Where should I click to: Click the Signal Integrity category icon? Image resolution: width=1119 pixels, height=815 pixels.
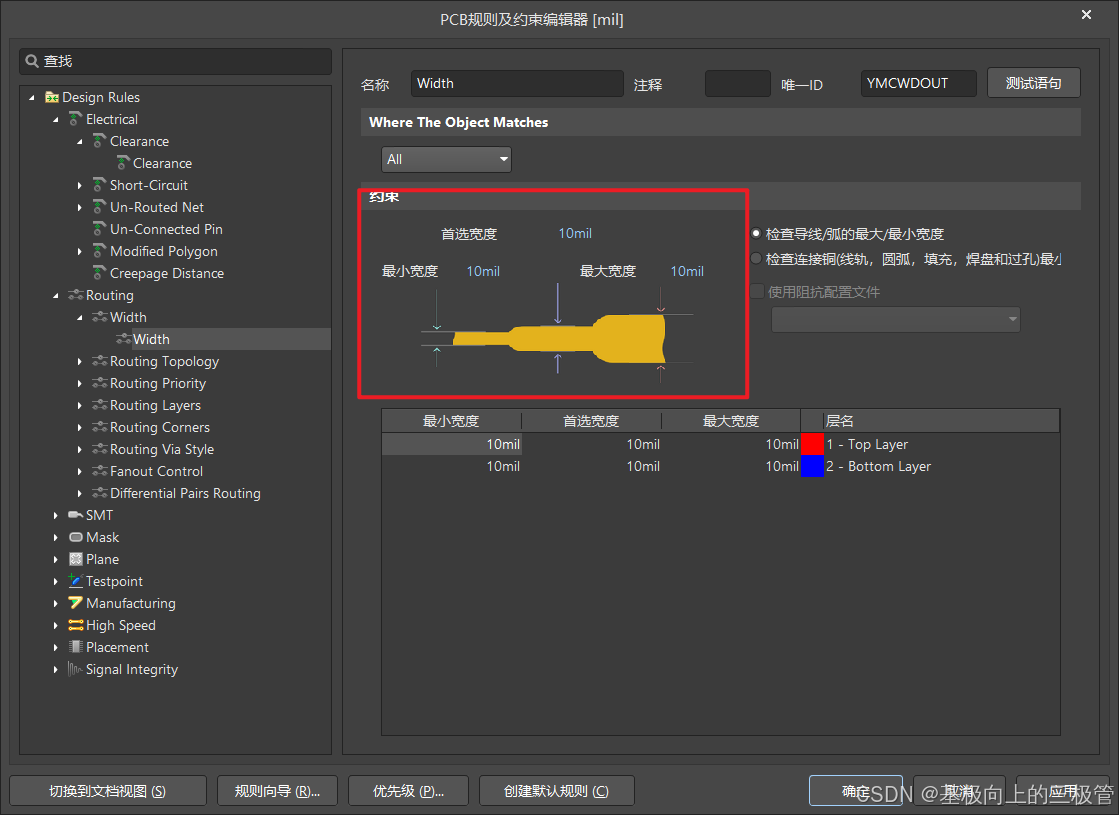click(76, 669)
